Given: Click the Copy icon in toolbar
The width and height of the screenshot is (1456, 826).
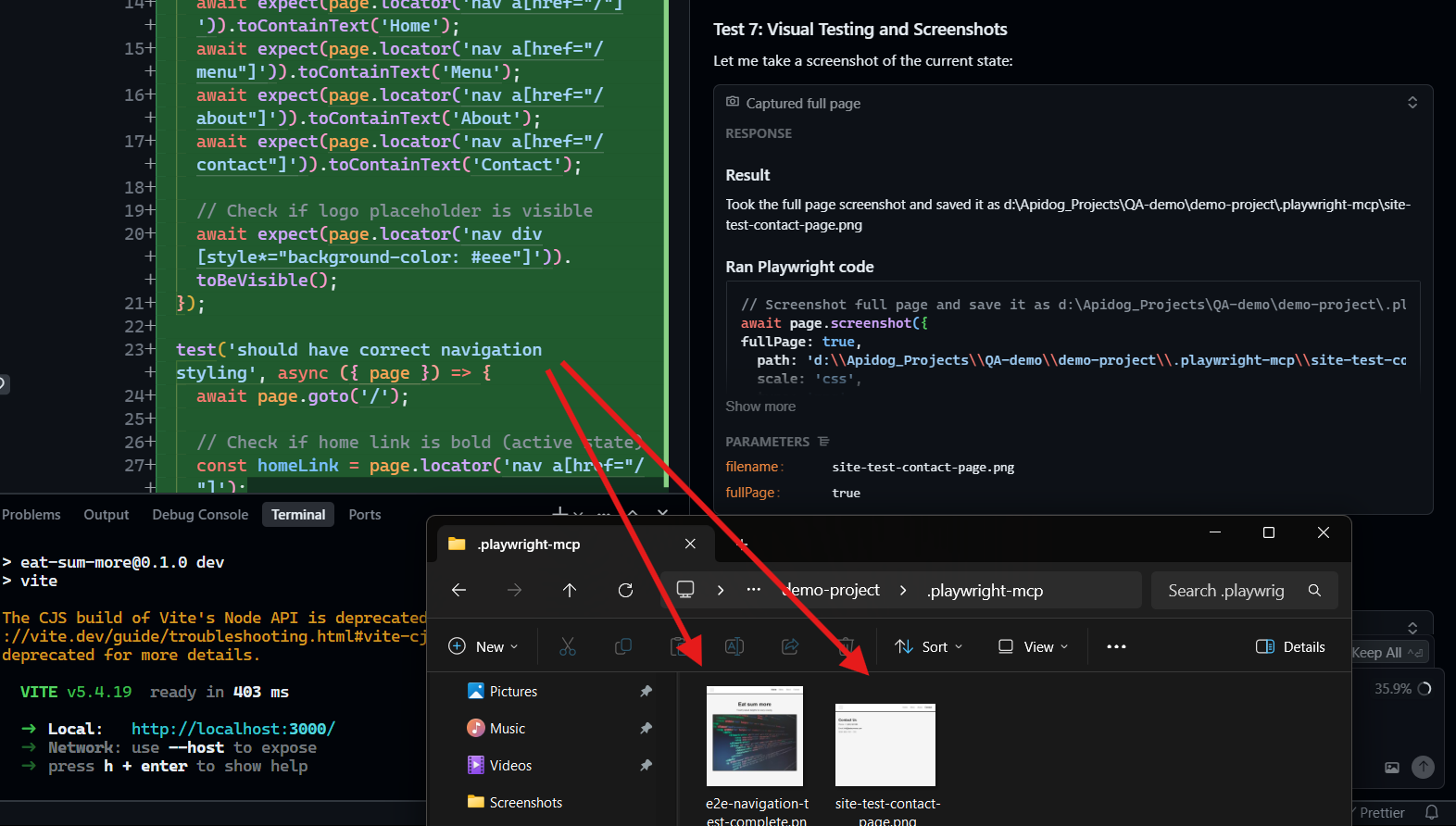Looking at the screenshot, I should point(623,646).
